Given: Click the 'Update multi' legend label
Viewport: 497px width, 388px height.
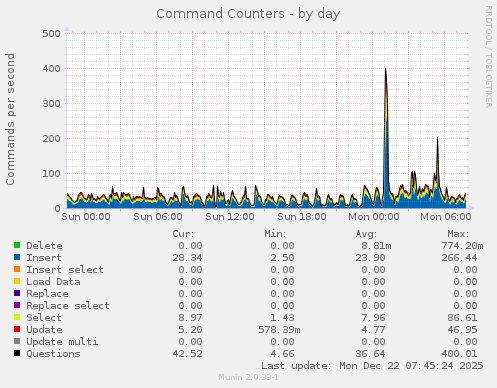Looking at the screenshot, I should [x=62, y=342].
